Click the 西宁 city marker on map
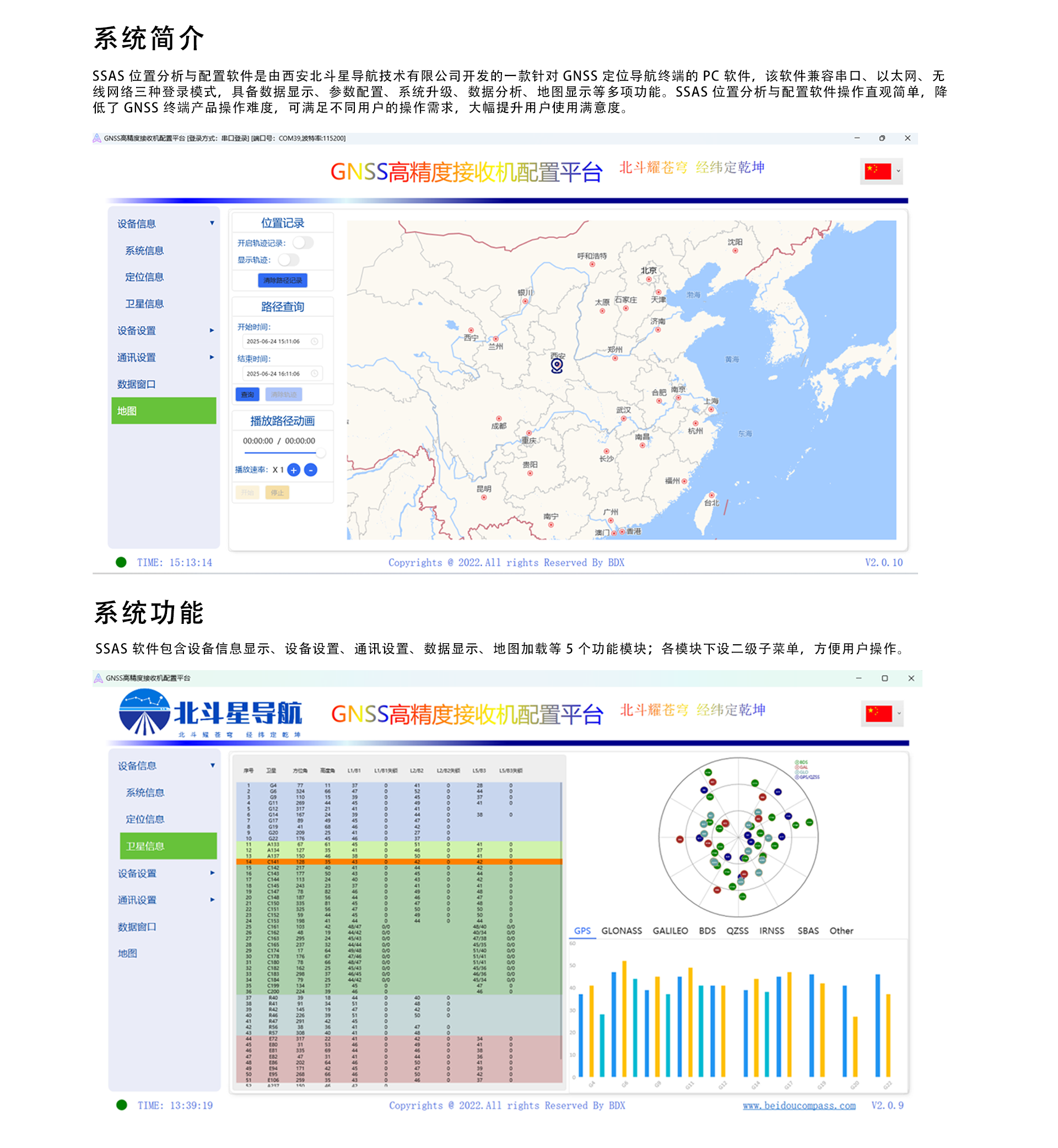 point(471,331)
